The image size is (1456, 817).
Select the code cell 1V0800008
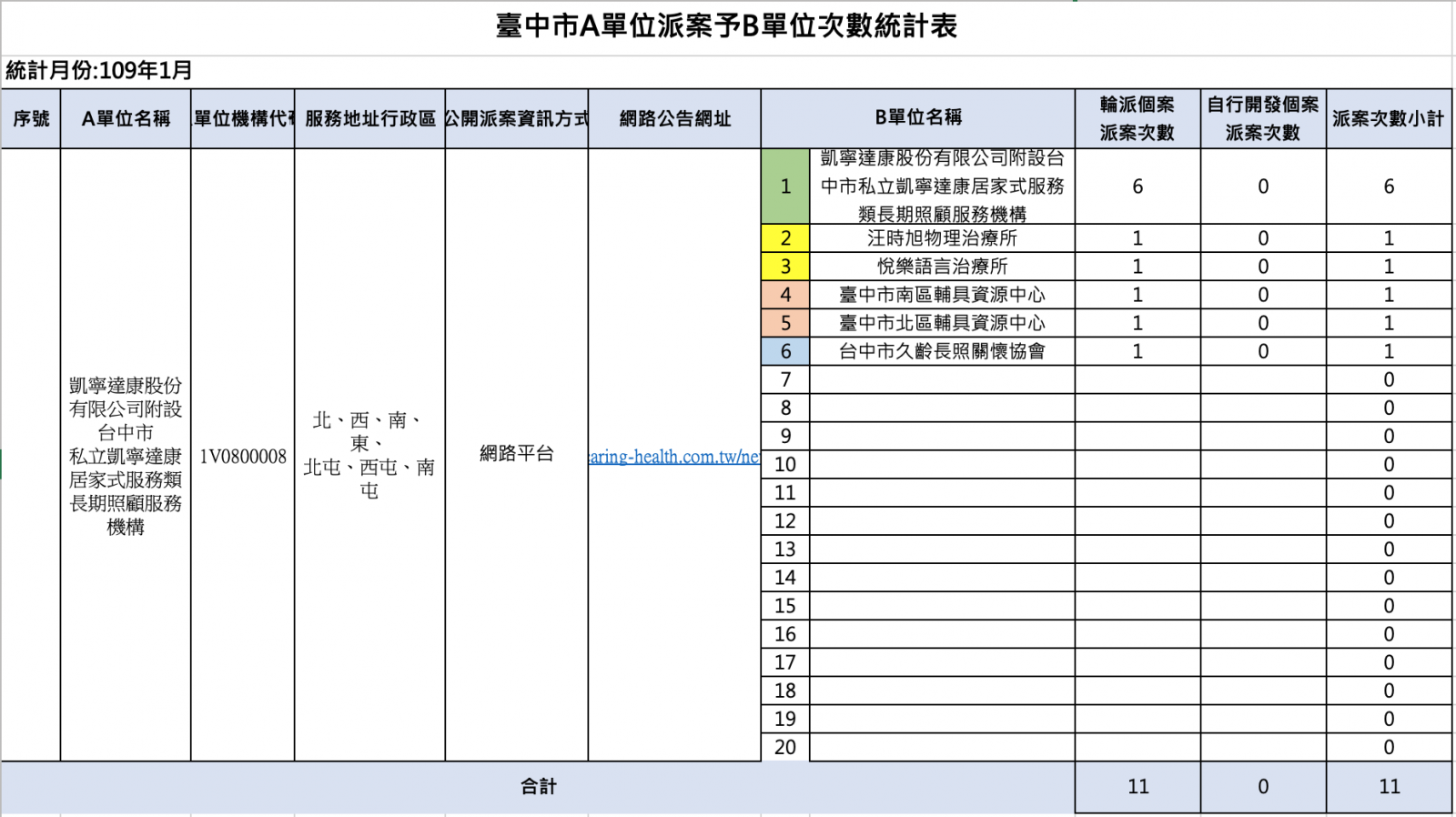pos(243,456)
